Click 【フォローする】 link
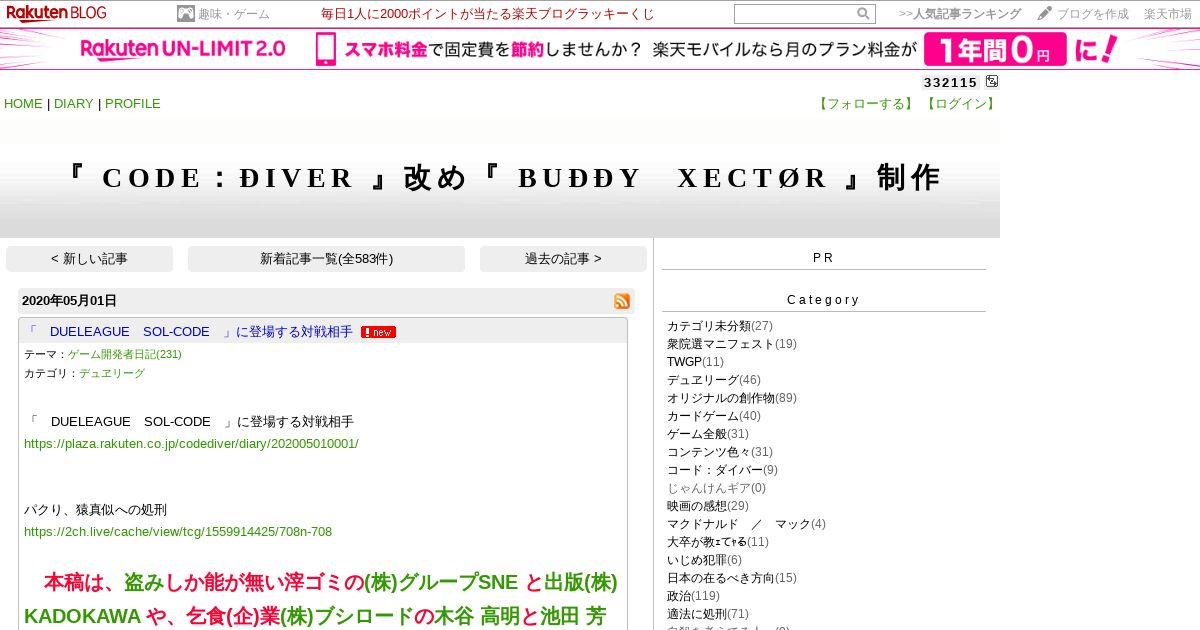 tap(866, 104)
